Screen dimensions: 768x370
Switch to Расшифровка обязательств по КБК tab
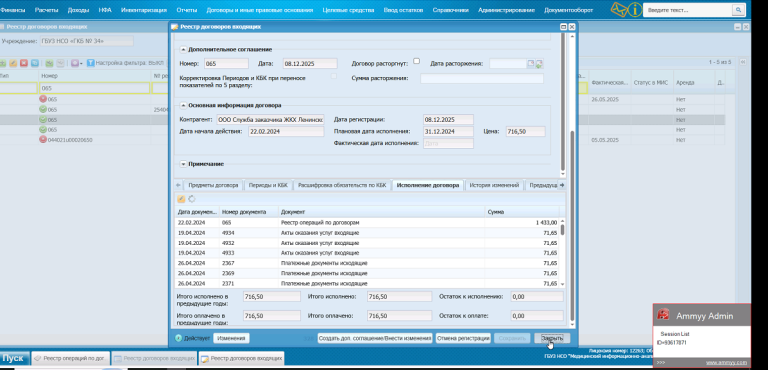click(x=342, y=185)
